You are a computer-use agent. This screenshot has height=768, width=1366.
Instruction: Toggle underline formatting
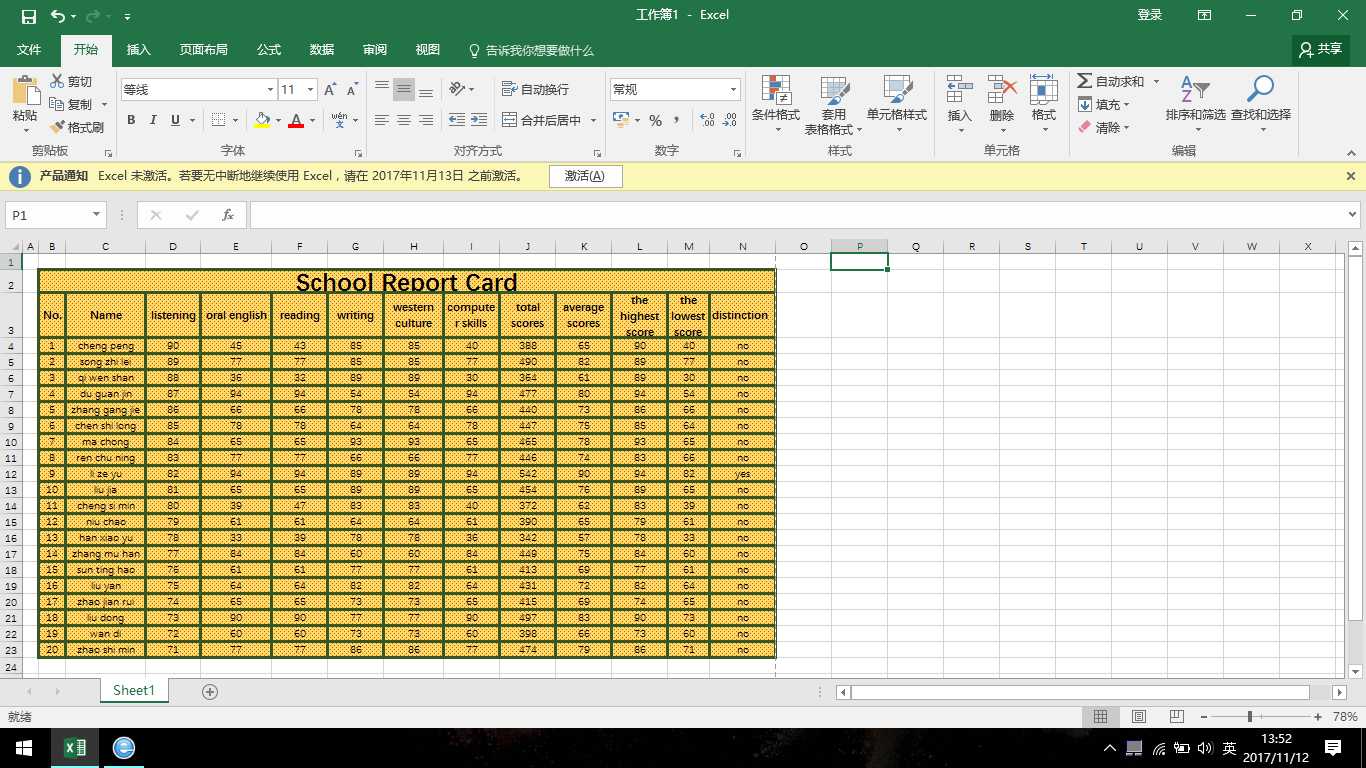[x=176, y=120]
